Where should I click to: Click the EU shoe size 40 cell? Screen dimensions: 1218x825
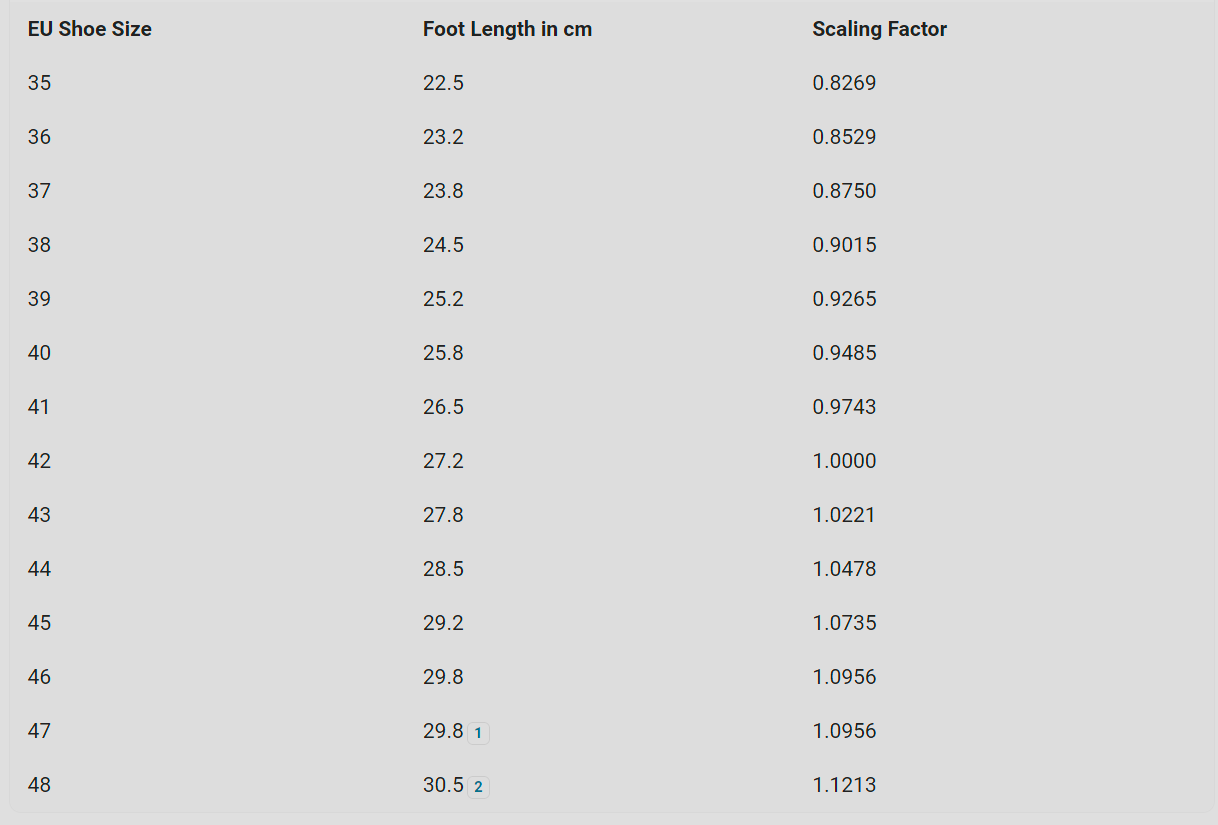click(x=40, y=353)
